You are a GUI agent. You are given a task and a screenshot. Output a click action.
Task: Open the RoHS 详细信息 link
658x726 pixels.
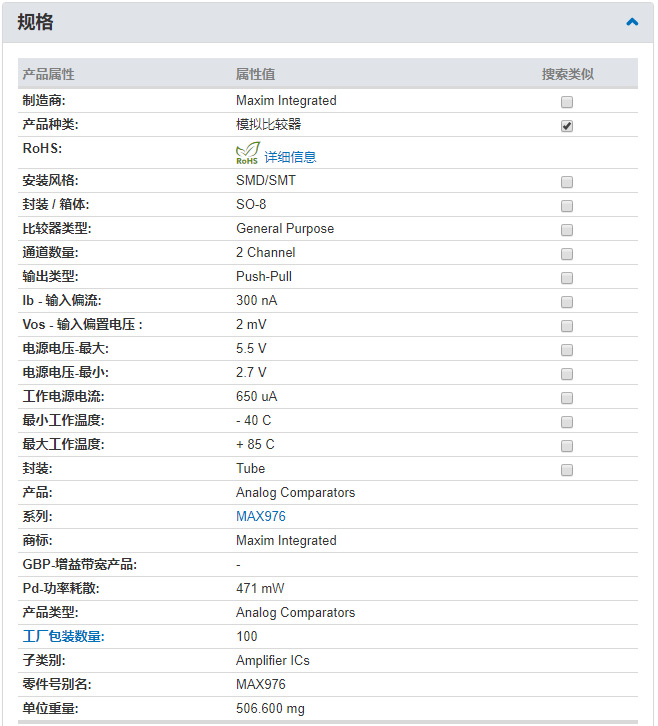click(290, 157)
